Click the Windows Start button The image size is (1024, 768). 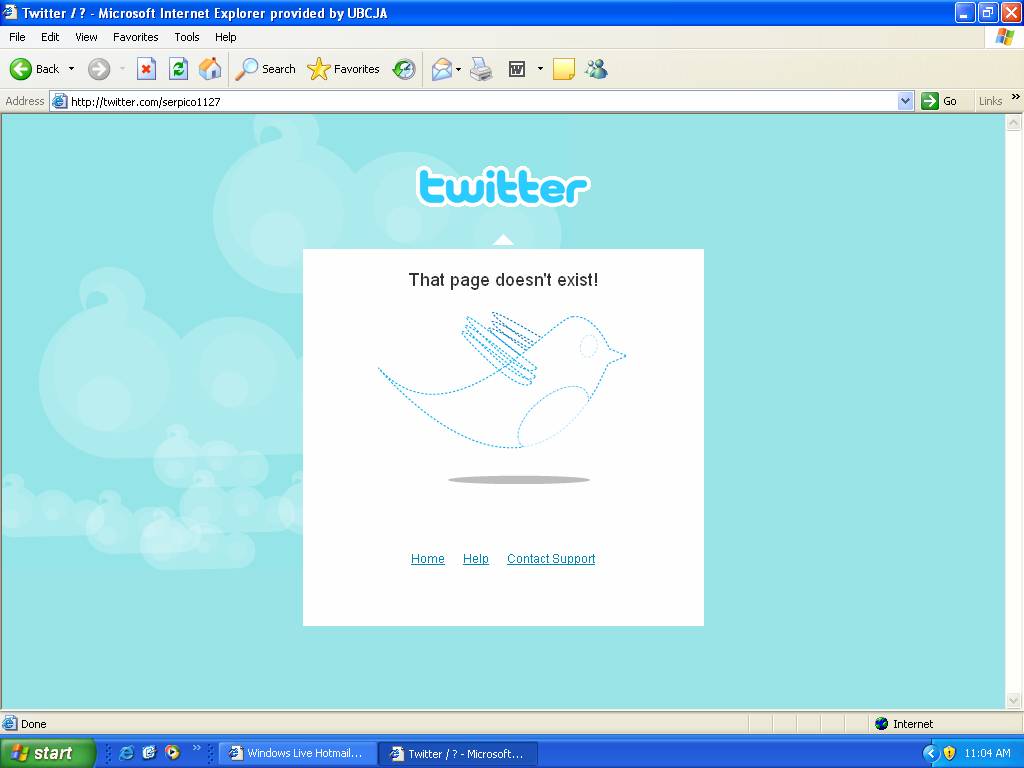click(x=48, y=753)
